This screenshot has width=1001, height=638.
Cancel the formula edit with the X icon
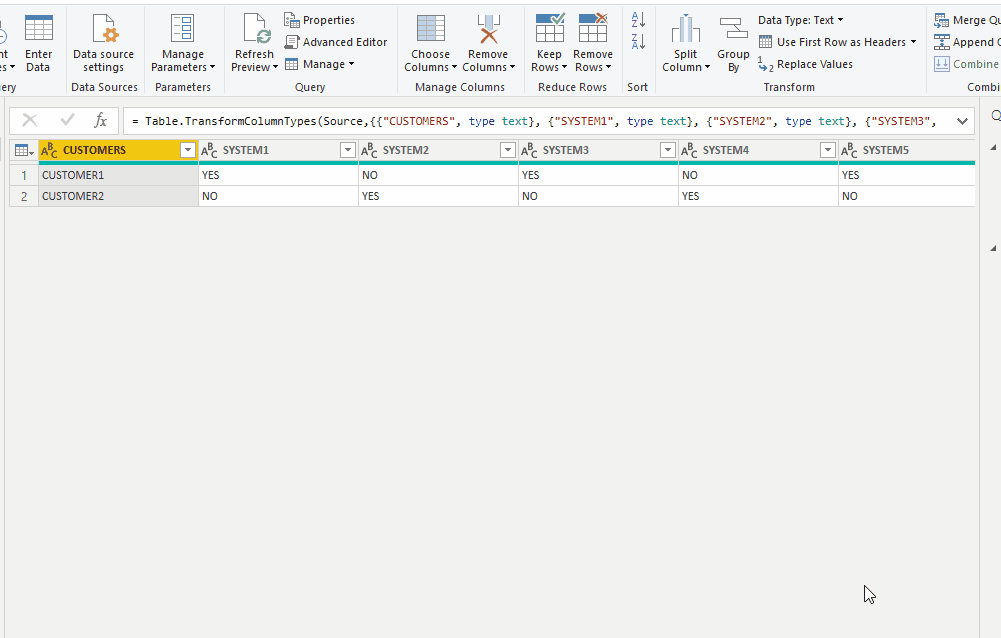[29, 120]
